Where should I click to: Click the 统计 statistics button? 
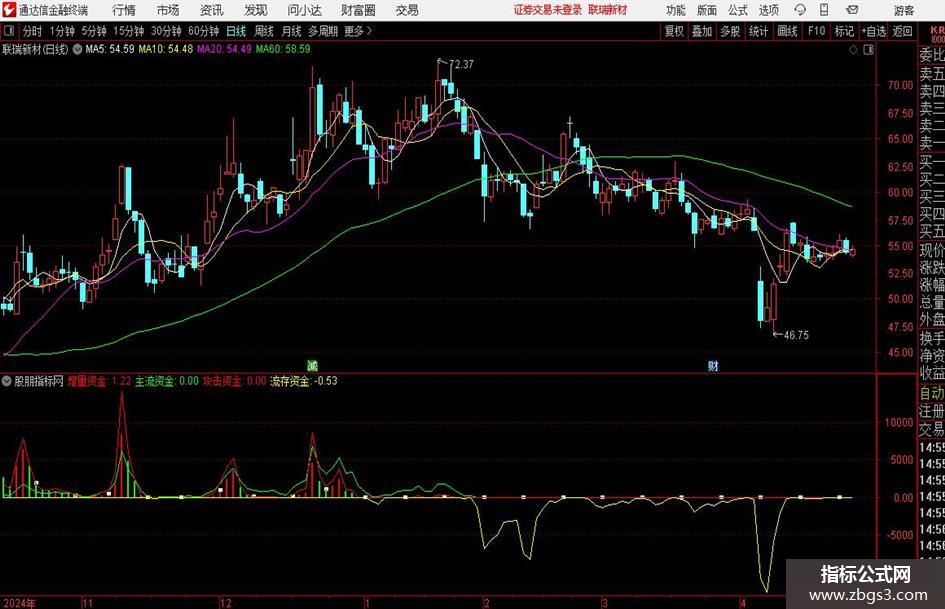point(758,31)
